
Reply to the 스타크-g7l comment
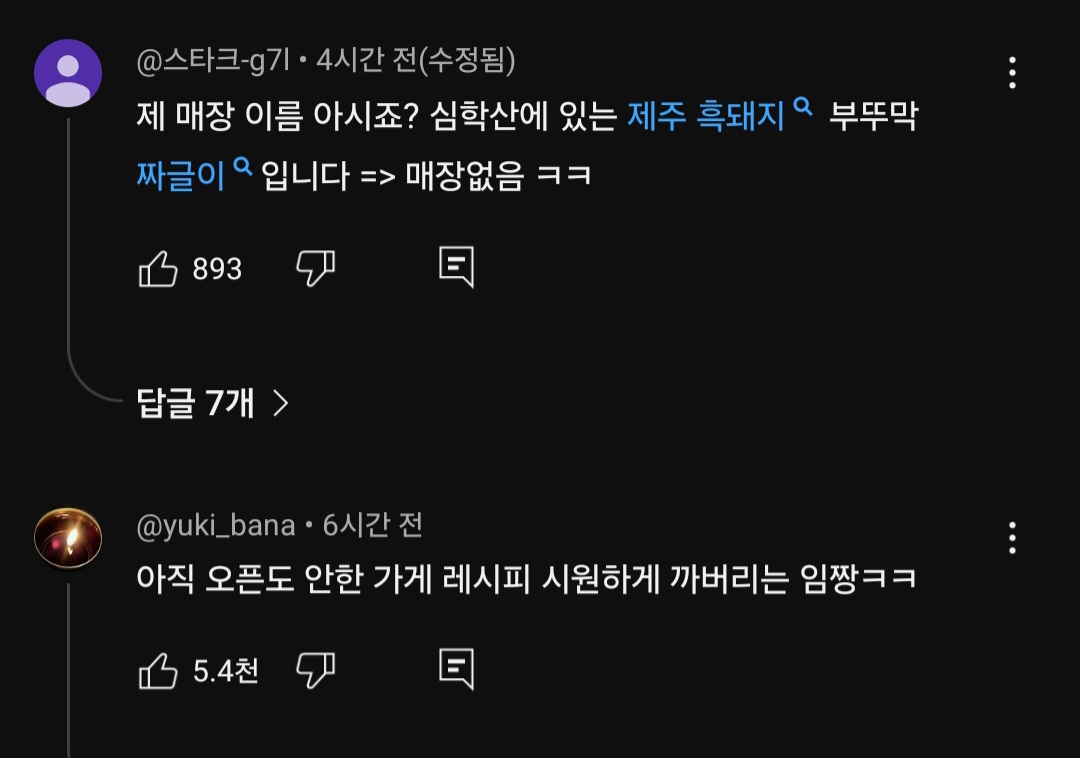[456, 267]
